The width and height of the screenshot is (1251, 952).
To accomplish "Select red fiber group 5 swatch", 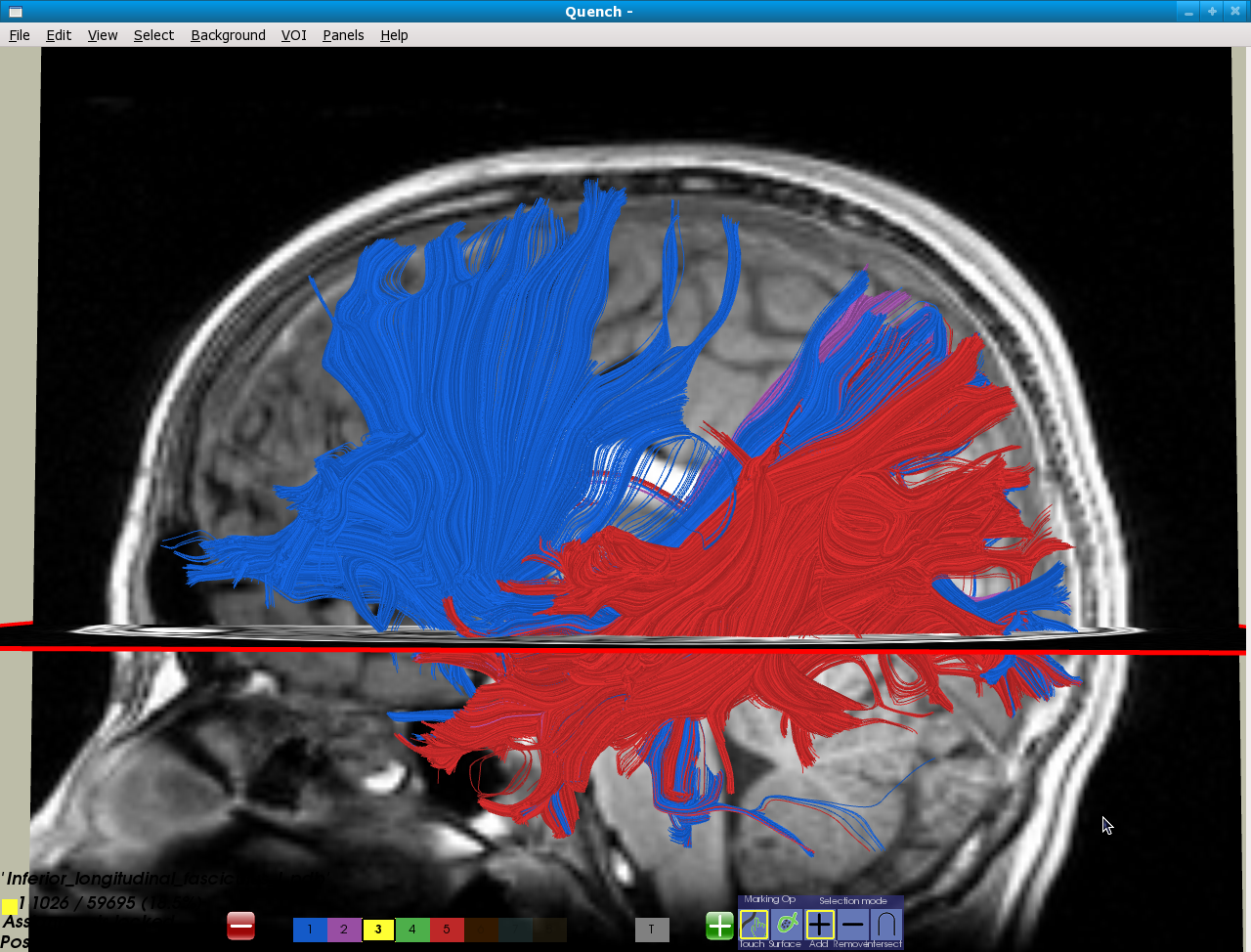I will [447, 930].
